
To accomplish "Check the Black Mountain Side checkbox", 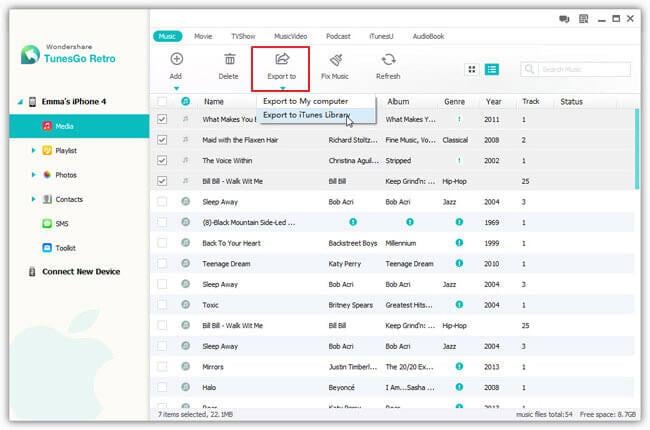I will coord(162,222).
